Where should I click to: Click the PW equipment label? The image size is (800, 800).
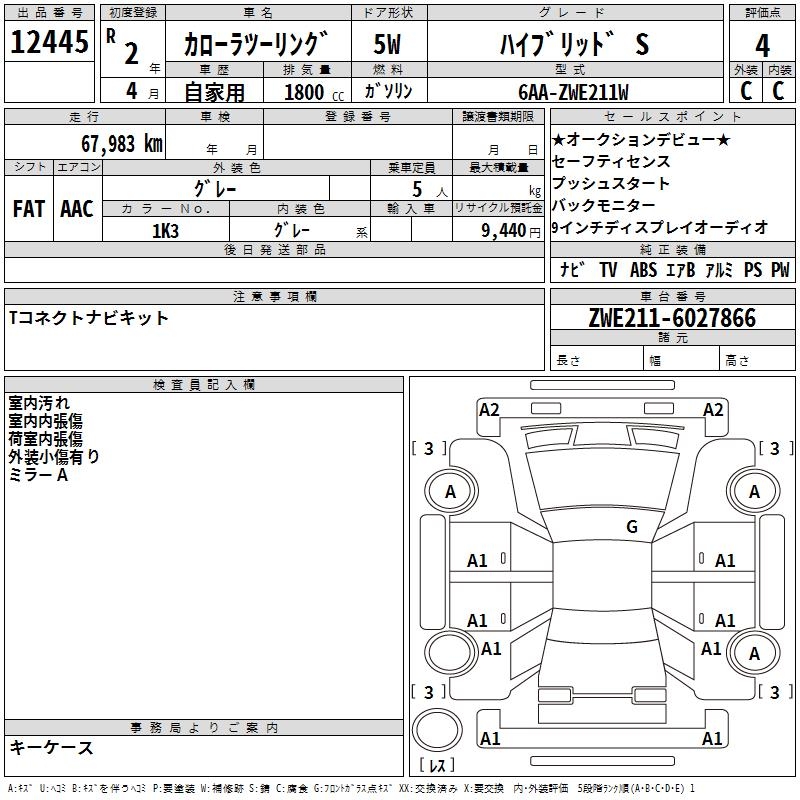(x=780, y=269)
